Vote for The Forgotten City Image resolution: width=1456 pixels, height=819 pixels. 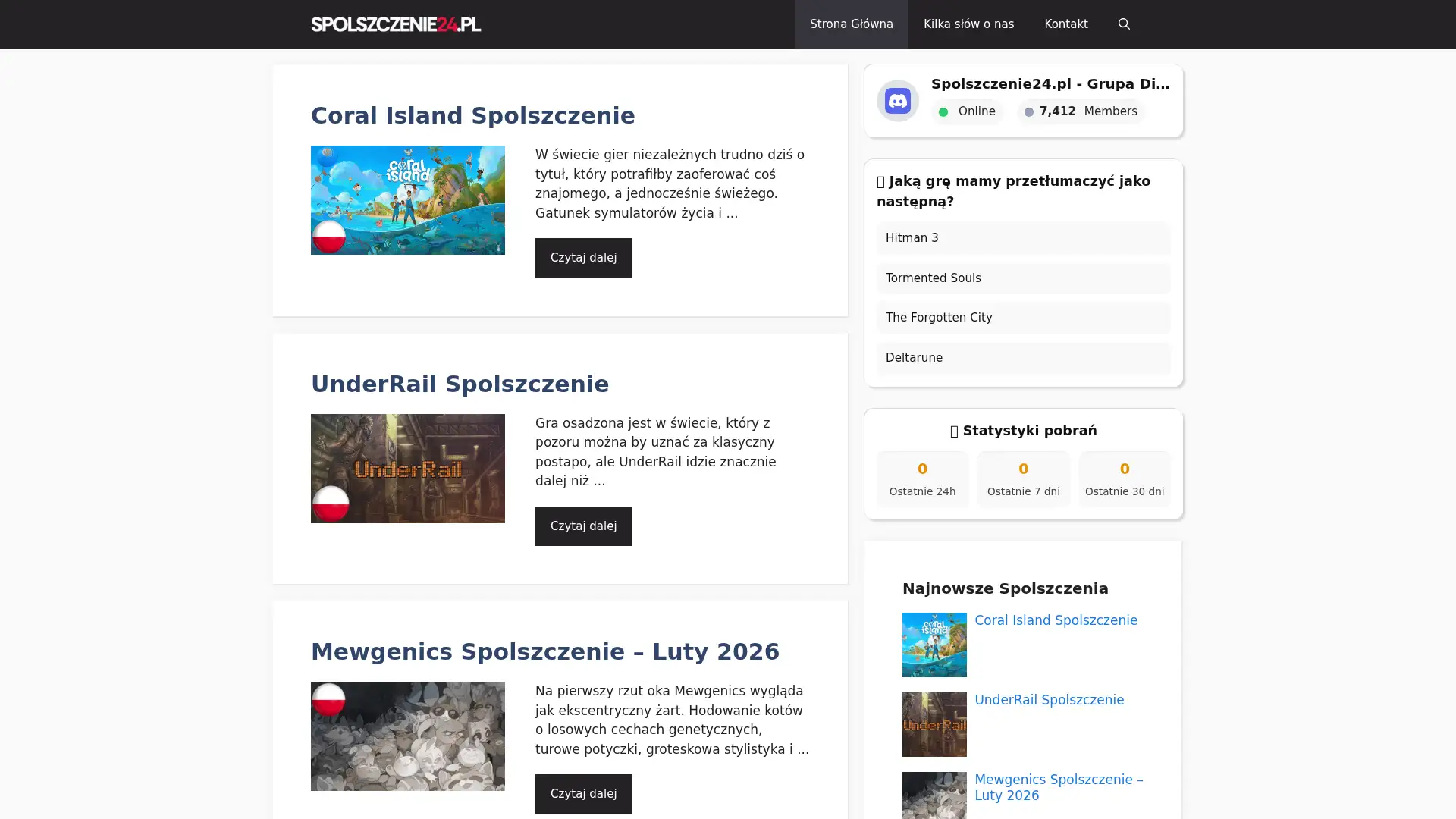(x=1023, y=318)
